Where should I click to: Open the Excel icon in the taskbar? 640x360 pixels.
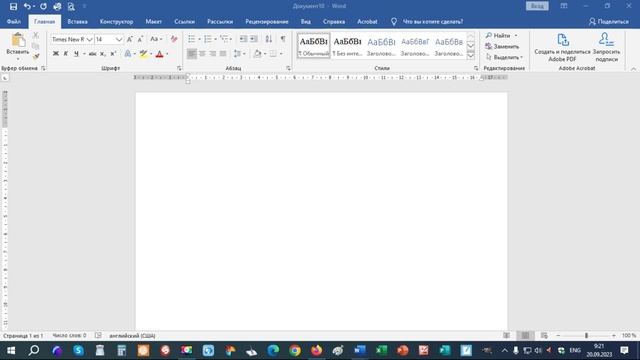pyautogui.click(x=381, y=350)
